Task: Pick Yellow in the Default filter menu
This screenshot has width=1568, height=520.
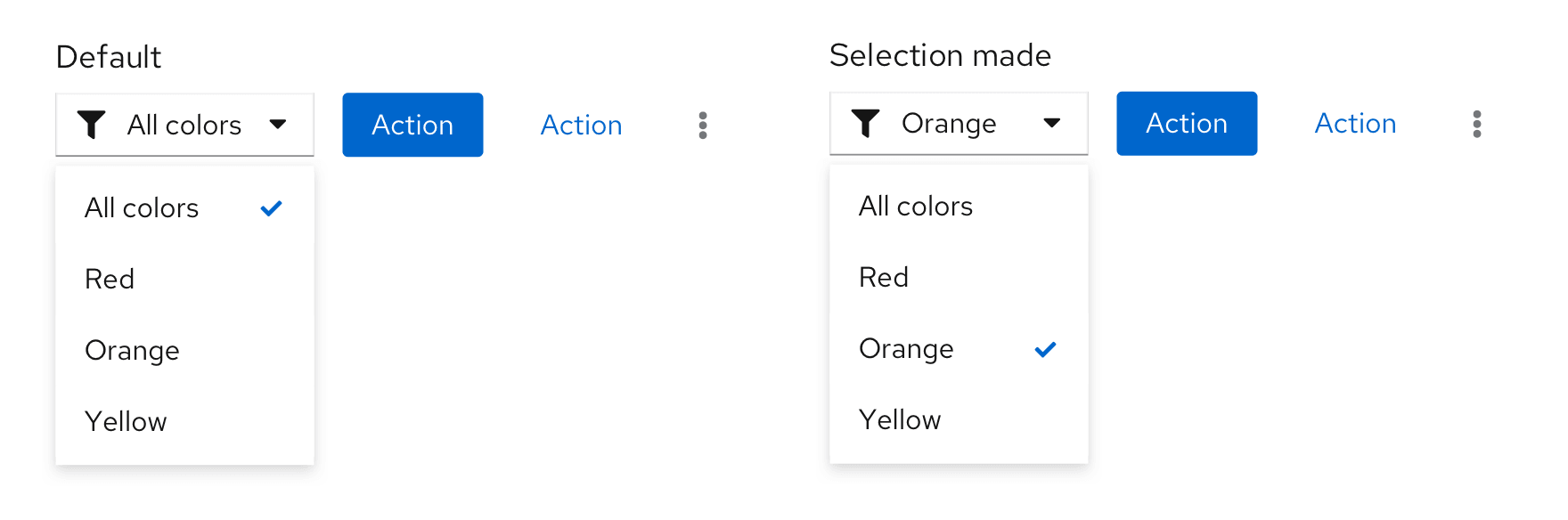Action: pos(127,421)
